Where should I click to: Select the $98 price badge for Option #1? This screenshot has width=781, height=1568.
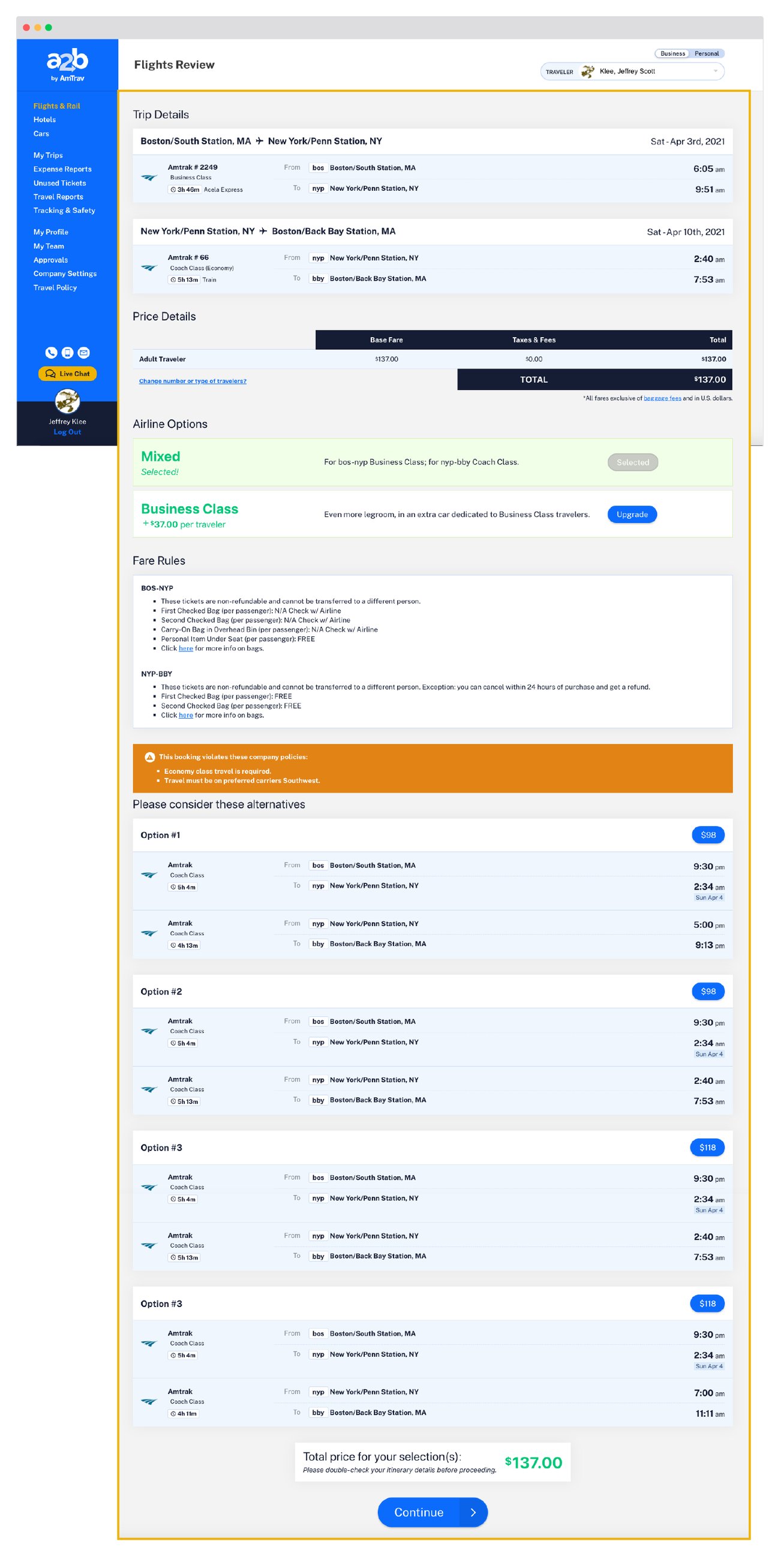pos(708,834)
